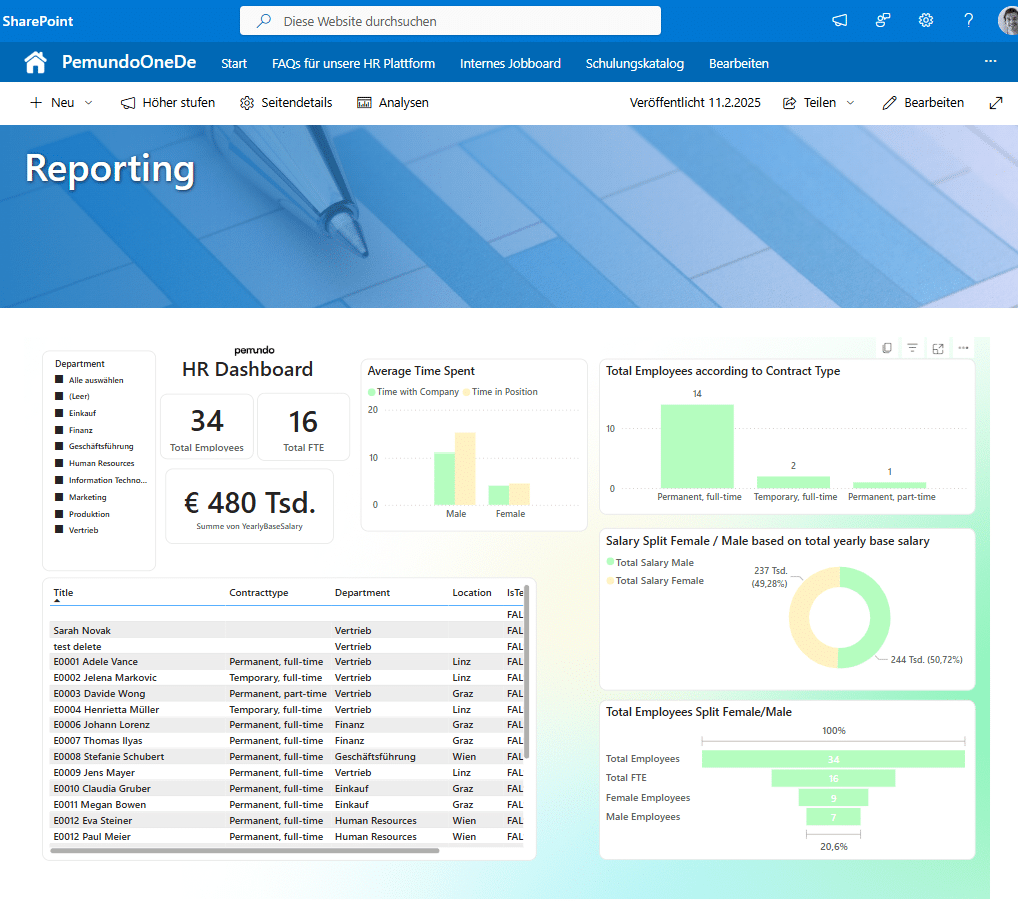Toggle the Produktion department checkbox
The height and width of the screenshot is (902, 1018).
click(59, 513)
